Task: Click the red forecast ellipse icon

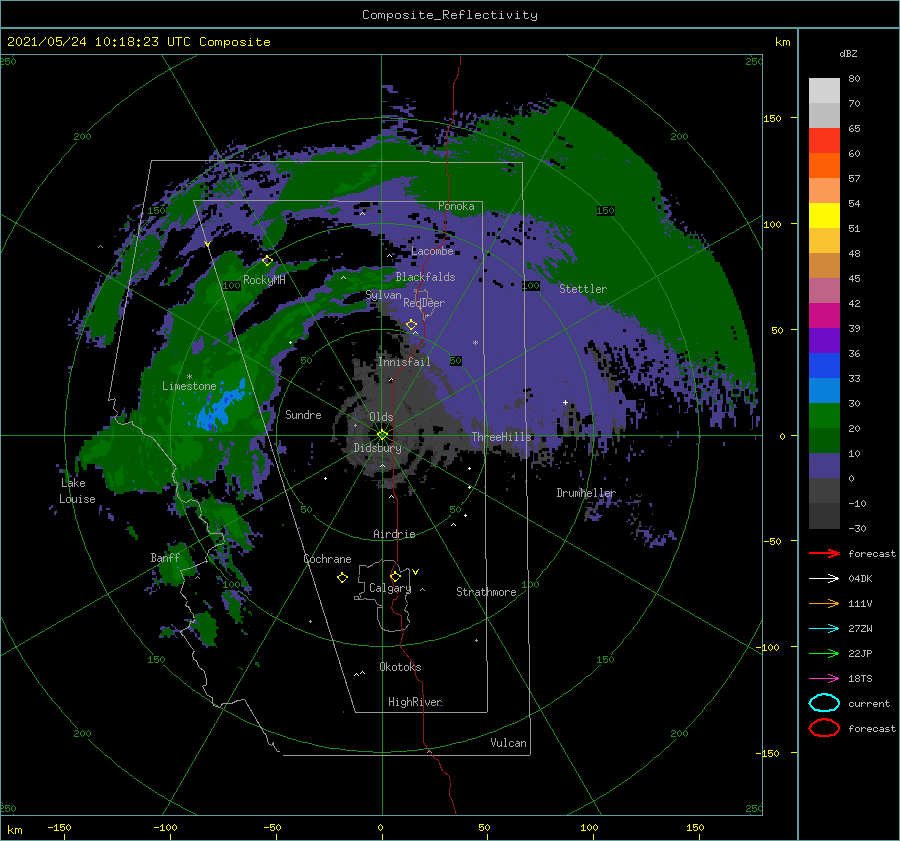Action: click(824, 728)
